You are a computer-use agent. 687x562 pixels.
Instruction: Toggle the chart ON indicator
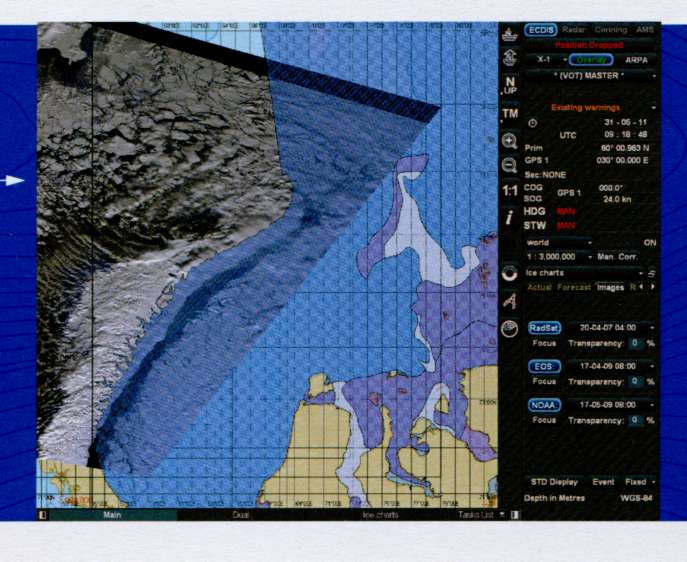point(650,243)
